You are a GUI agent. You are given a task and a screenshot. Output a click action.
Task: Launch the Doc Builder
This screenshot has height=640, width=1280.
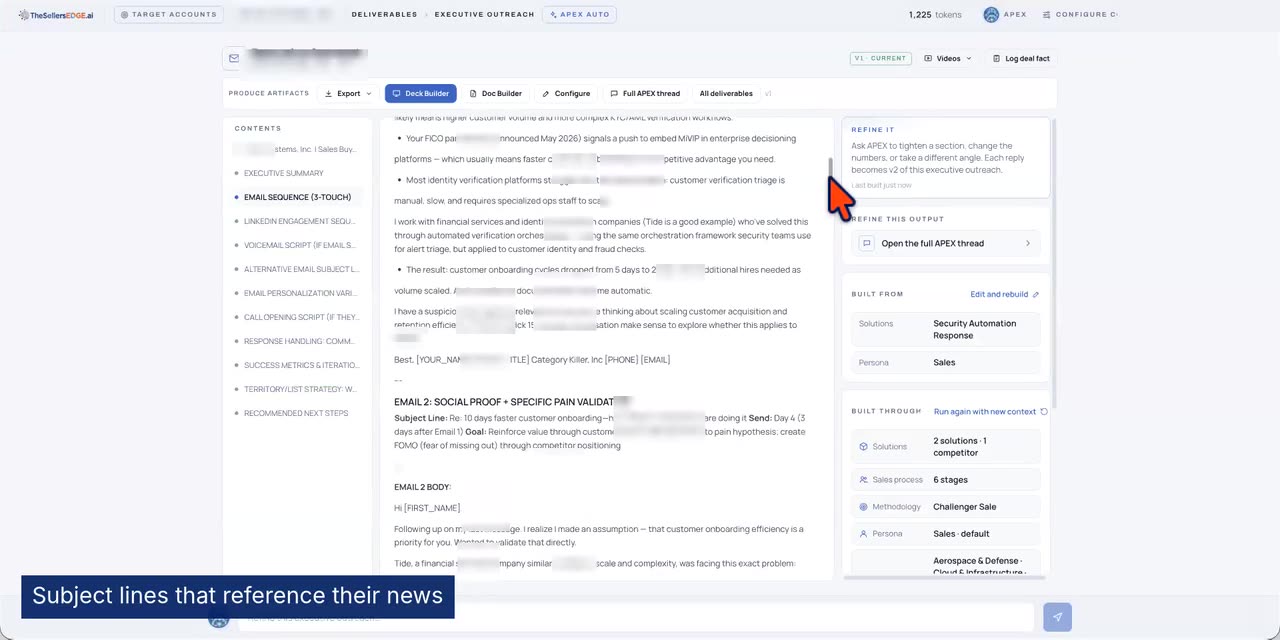tap(496, 93)
